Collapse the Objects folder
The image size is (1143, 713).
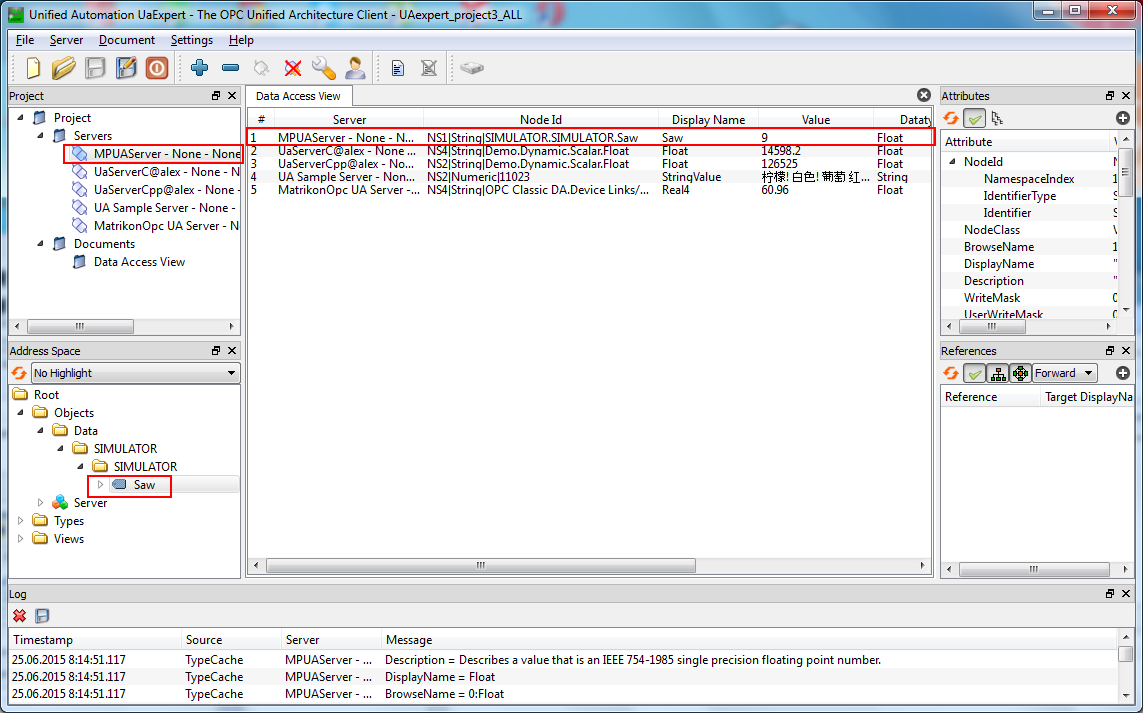tap(21, 413)
